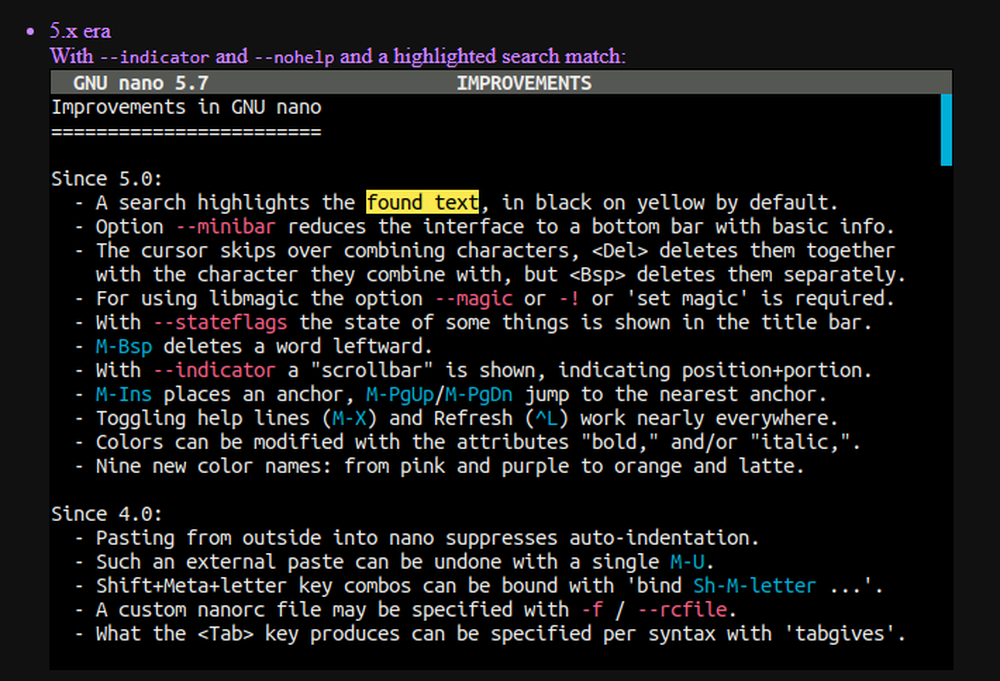Click the '--indicator' option in the caption
Screen dimensions: 1000x681
pyautogui.click(x=155, y=57)
